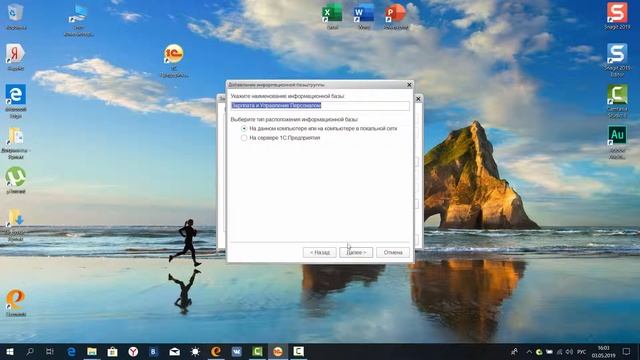Open the Yandex shortcut on the desktop

pyautogui.click(x=16, y=57)
